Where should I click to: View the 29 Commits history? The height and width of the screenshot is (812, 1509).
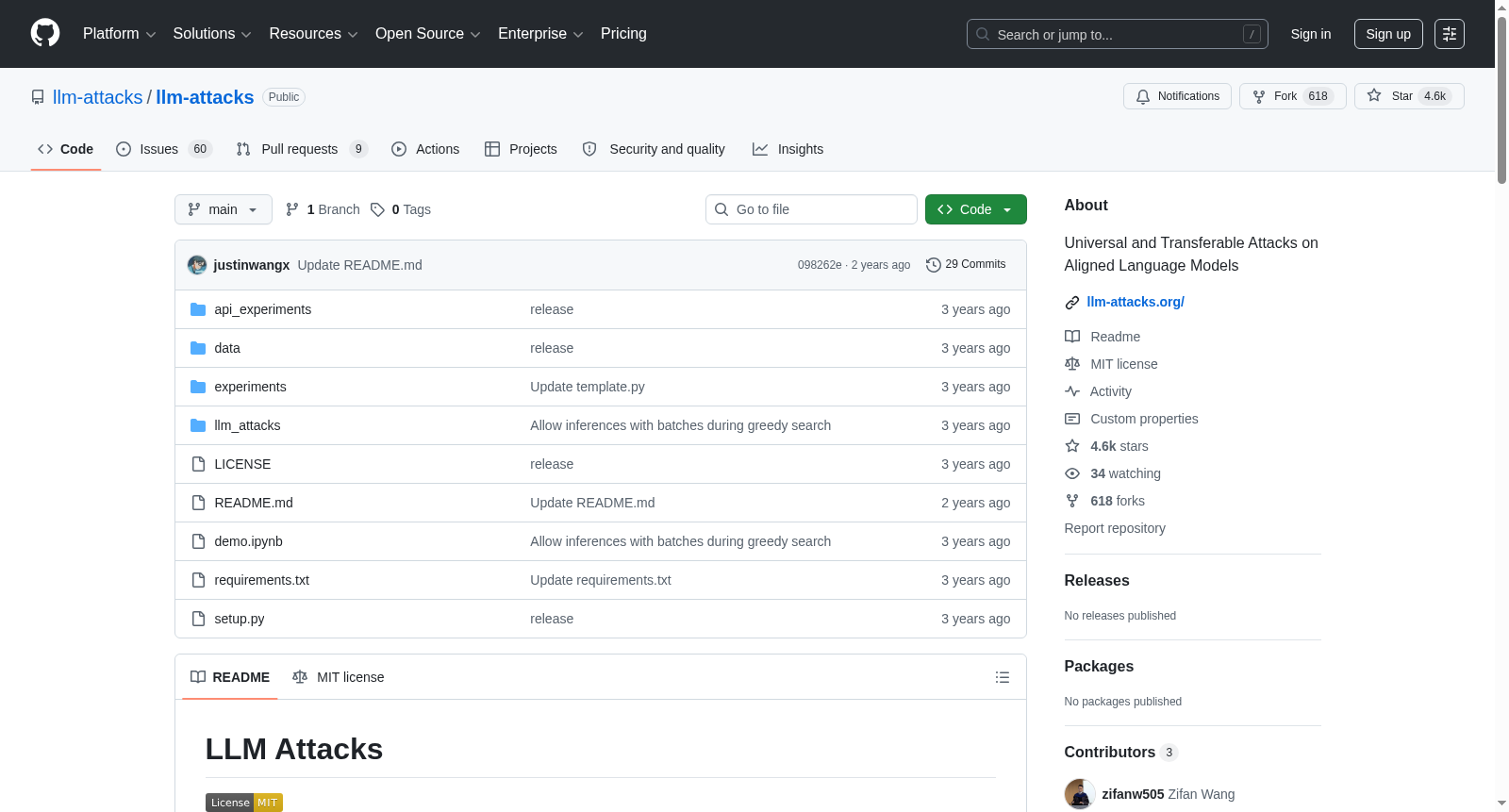[x=966, y=264]
